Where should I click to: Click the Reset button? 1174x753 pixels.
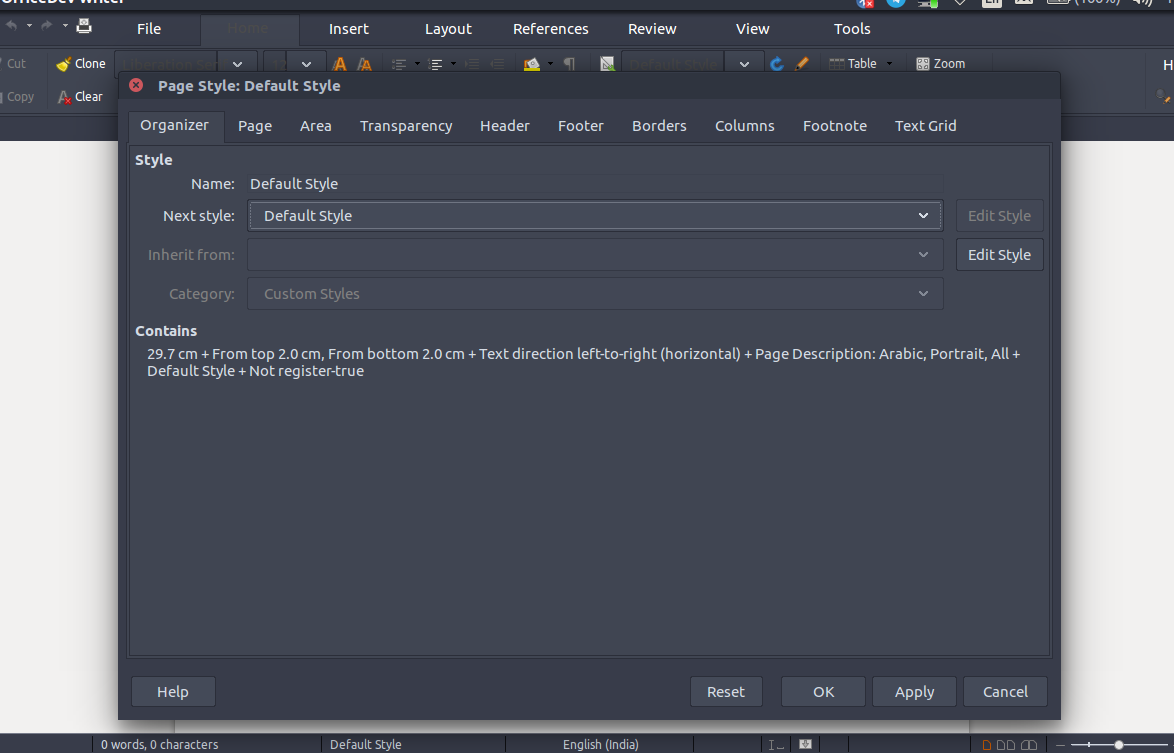click(x=726, y=692)
